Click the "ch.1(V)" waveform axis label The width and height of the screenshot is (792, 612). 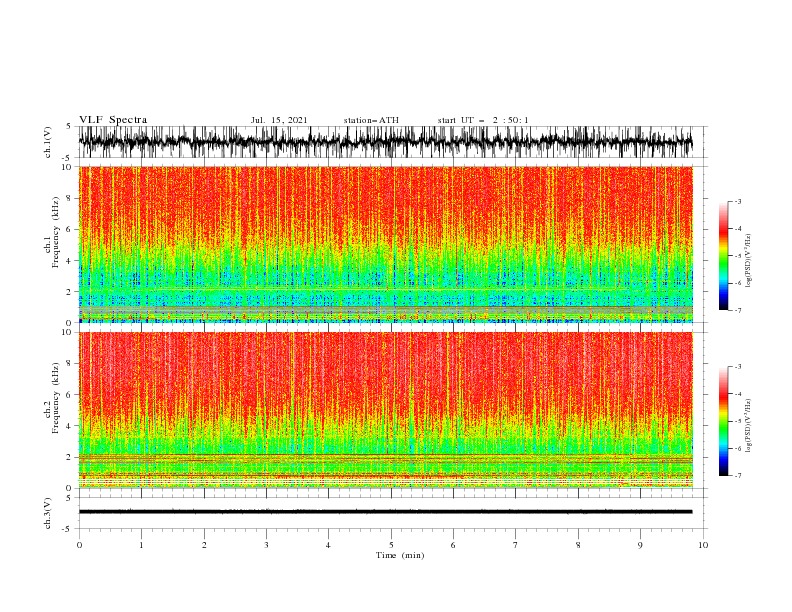click(48, 142)
